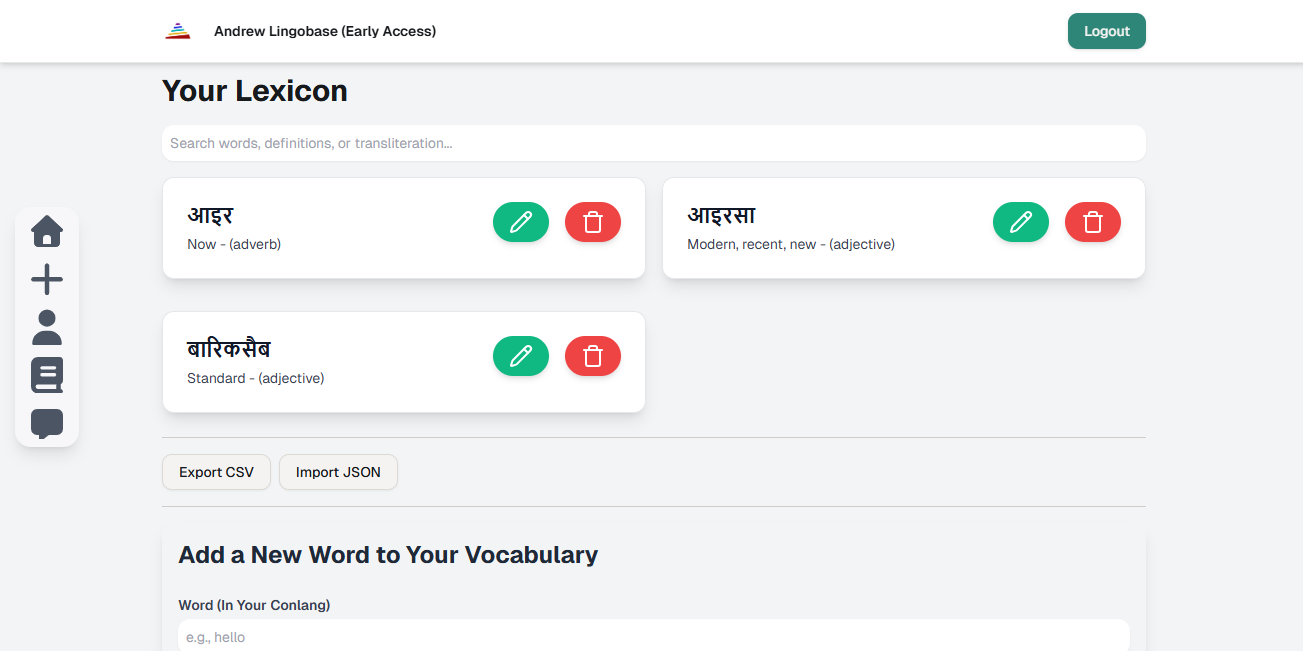Click the Word (In Your Conlang) input
The height and width of the screenshot is (651, 1303).
[653, 637]
